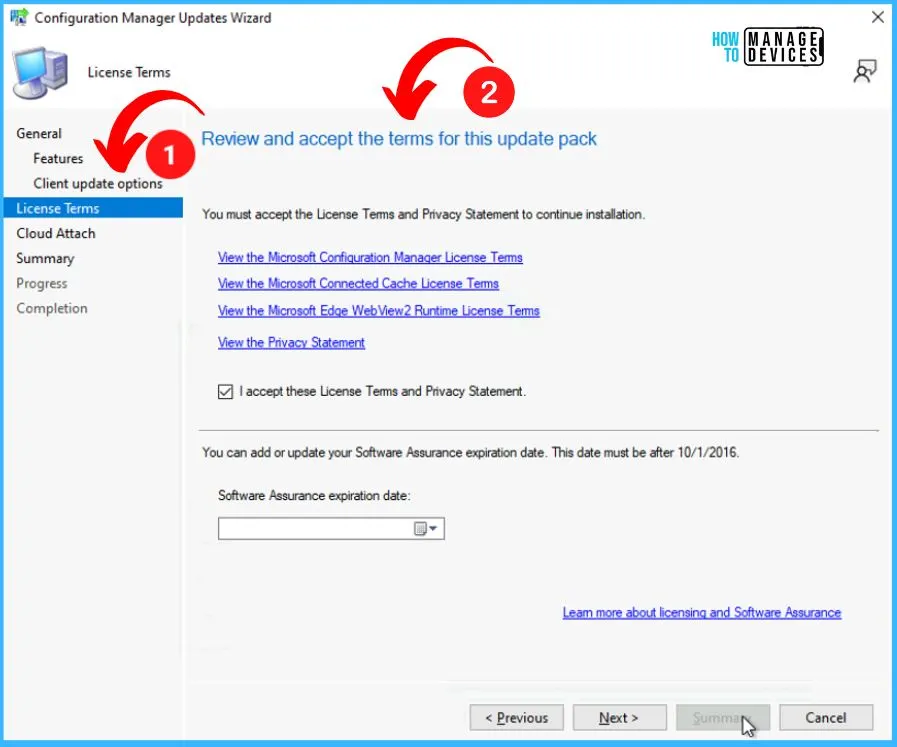The image size is (897, 747).
Task: Open Microsoft Edge WebView2 Runtime License Terms link
Action: (x=379, y=311)
